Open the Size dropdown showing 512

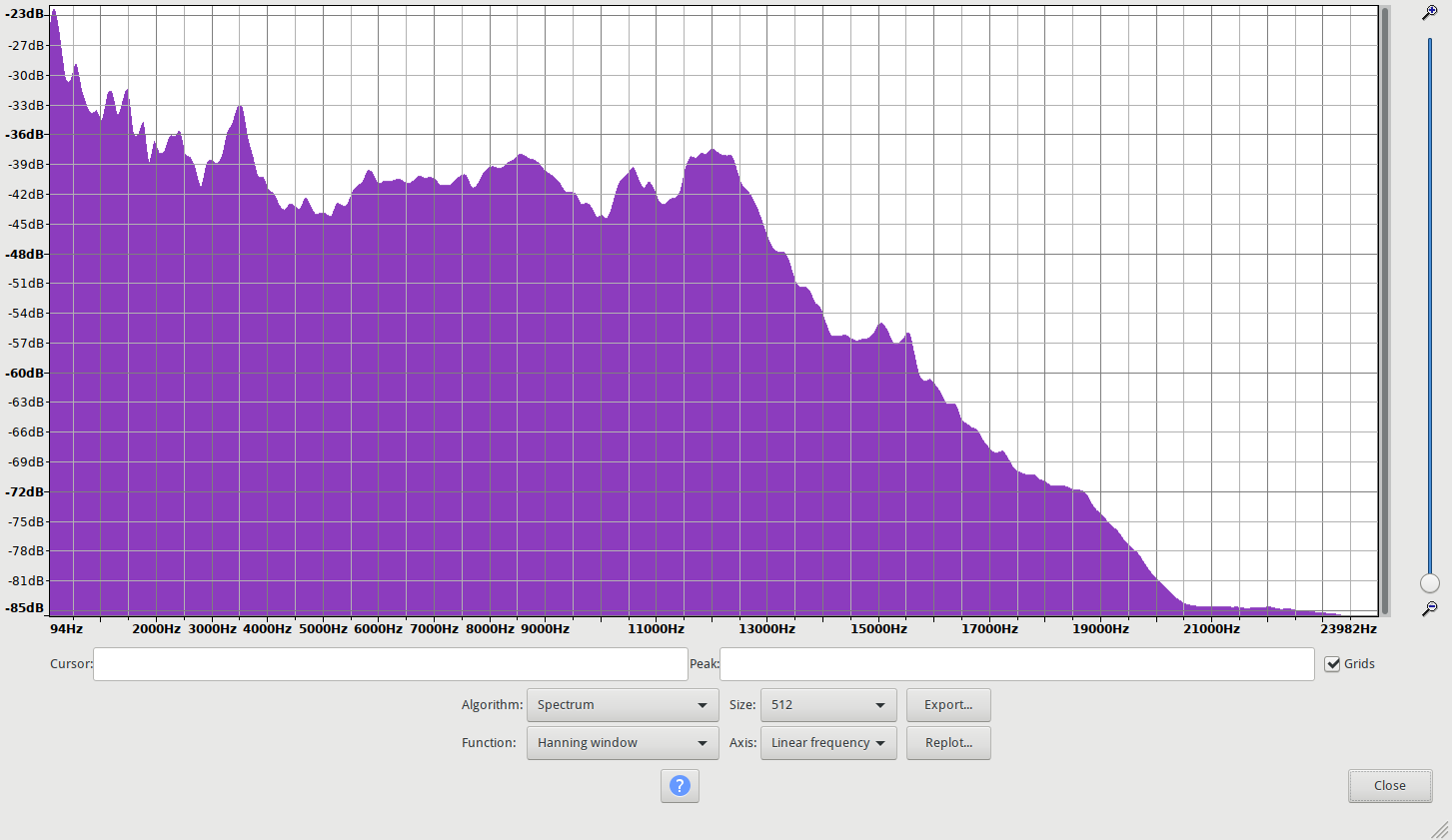click(x=828, y=705)
